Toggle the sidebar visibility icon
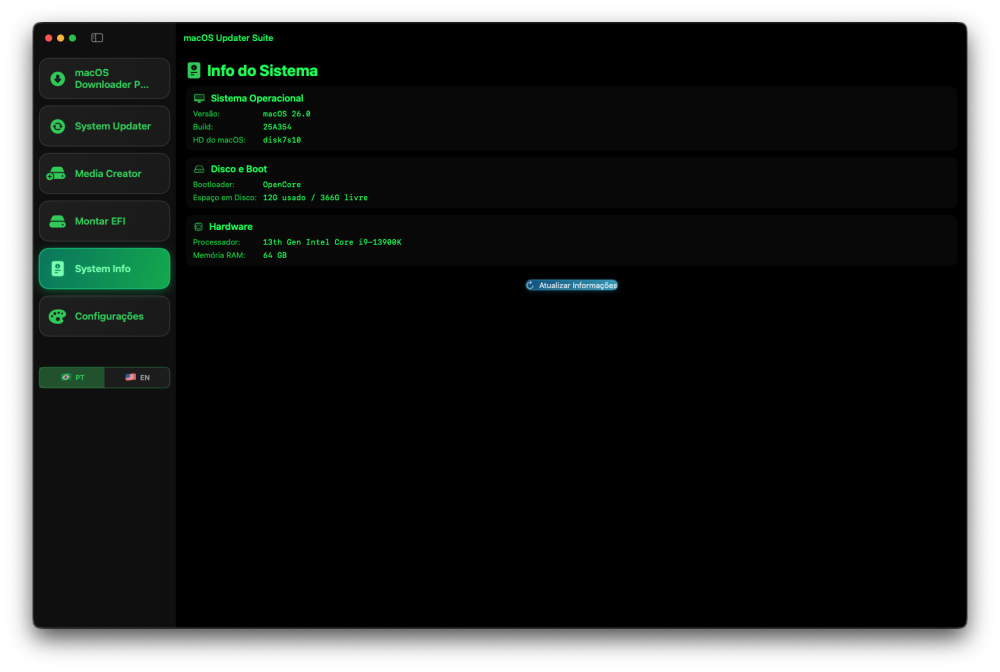The image size is (1000, 672). click(97, 38)
